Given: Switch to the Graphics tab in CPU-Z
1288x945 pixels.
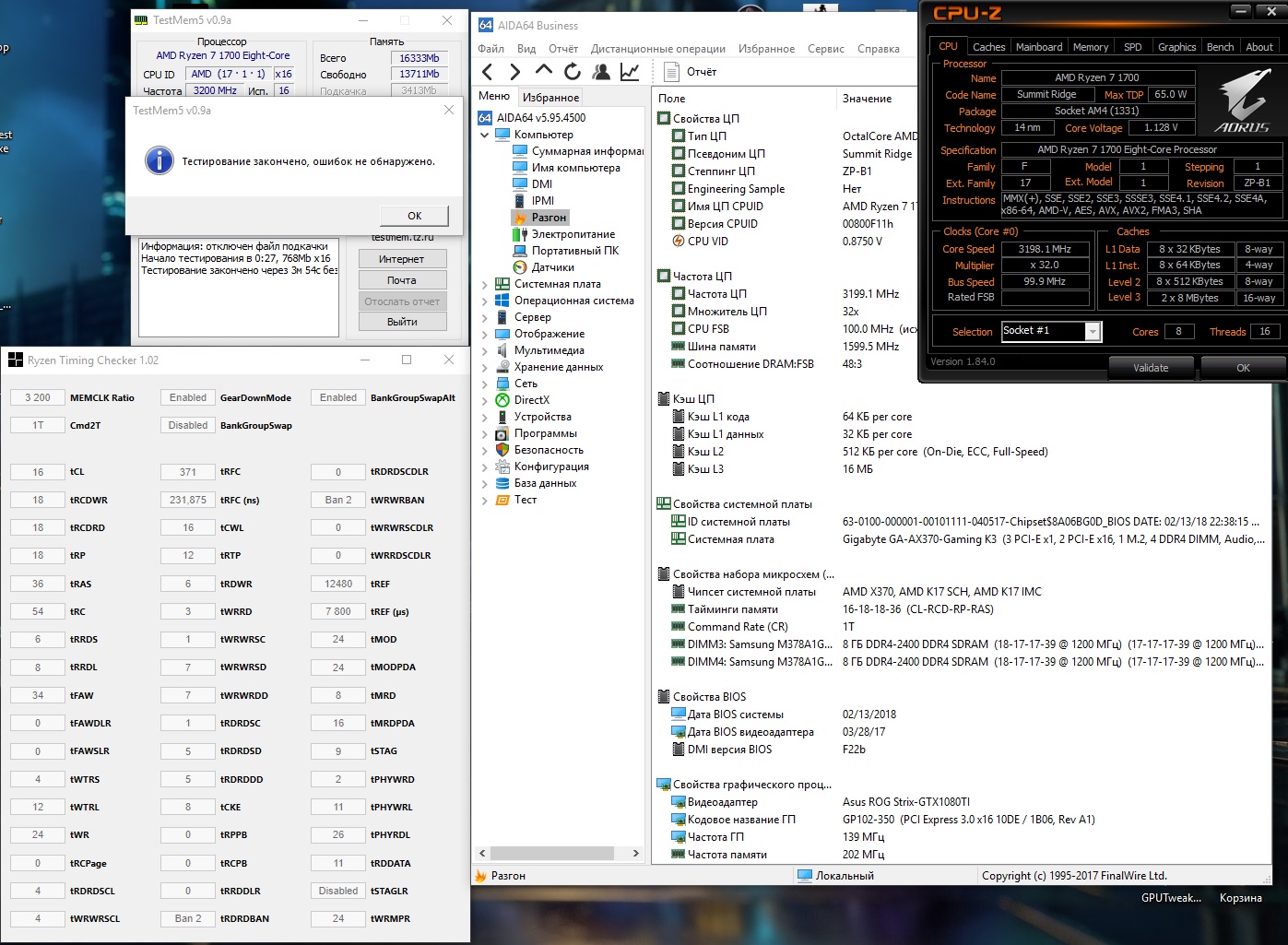Looking at the screenshot, I should click(x=1176, y=47).
